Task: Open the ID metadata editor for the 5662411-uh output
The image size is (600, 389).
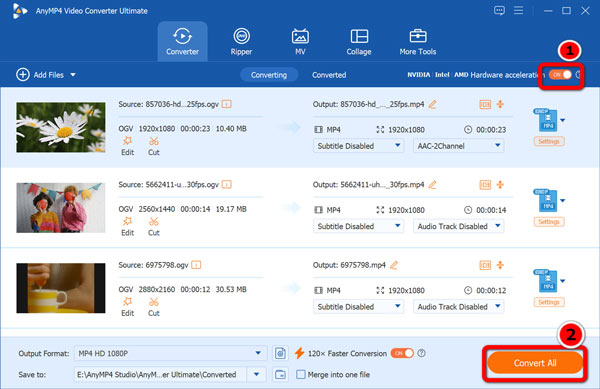Action: (x=485, y=184)
